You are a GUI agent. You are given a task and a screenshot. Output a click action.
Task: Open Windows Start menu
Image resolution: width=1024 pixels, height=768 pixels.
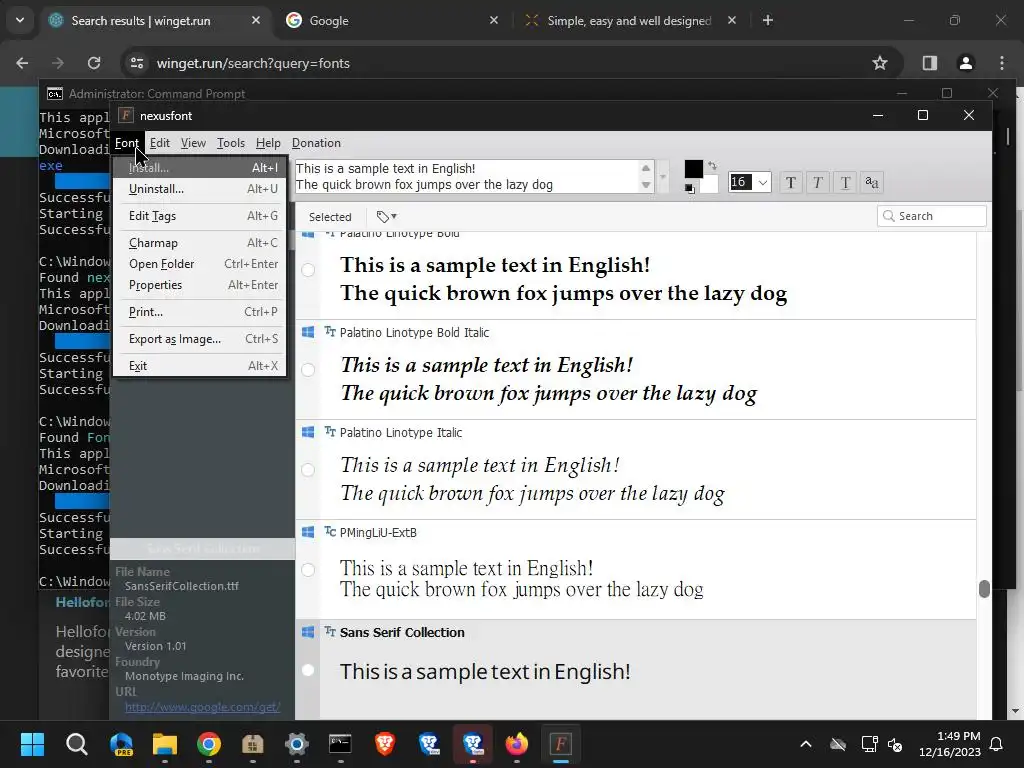click(32, 744)
